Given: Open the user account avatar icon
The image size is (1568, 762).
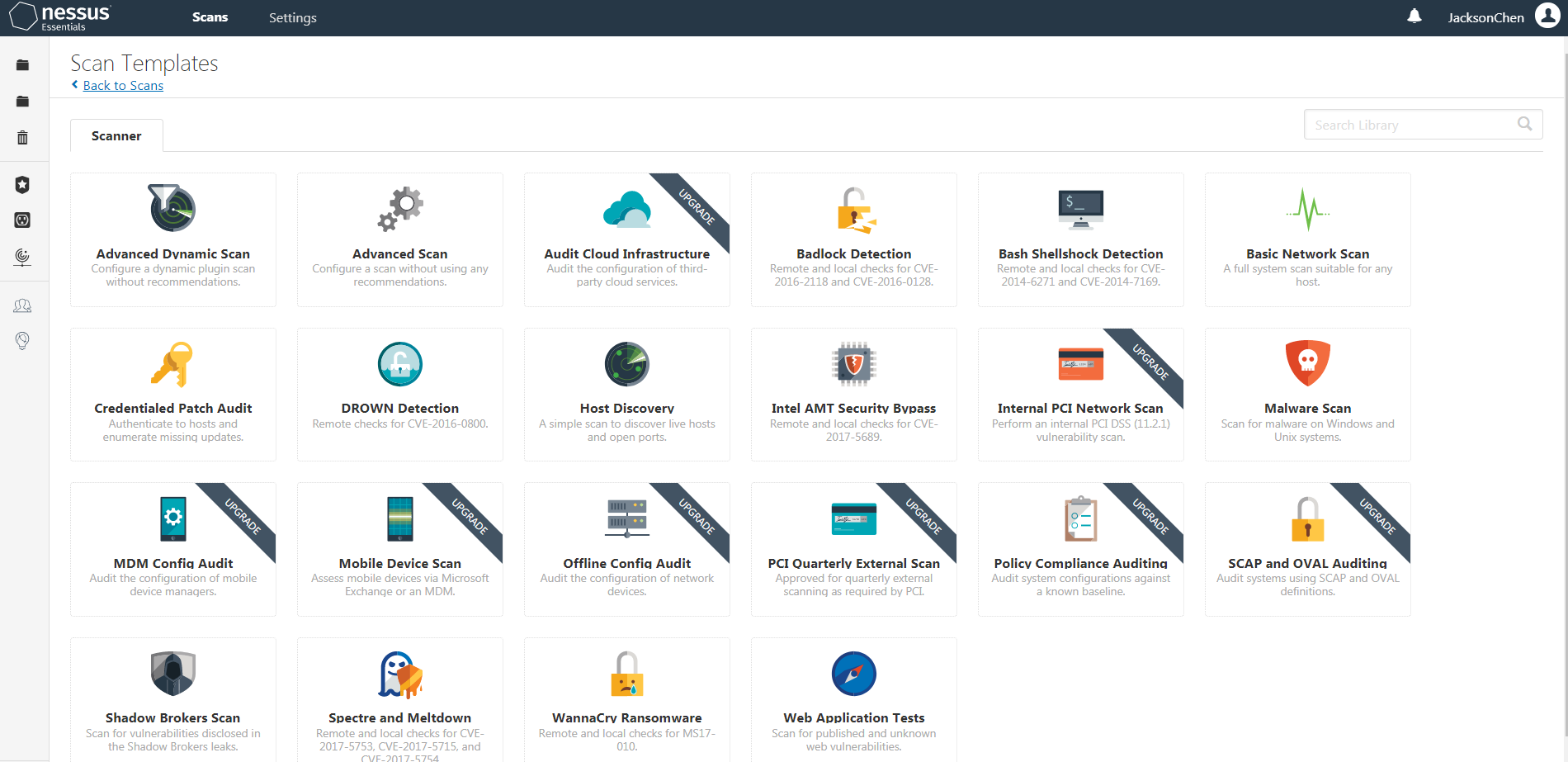Looking at the screenshot, I should tap(1547, 16).
